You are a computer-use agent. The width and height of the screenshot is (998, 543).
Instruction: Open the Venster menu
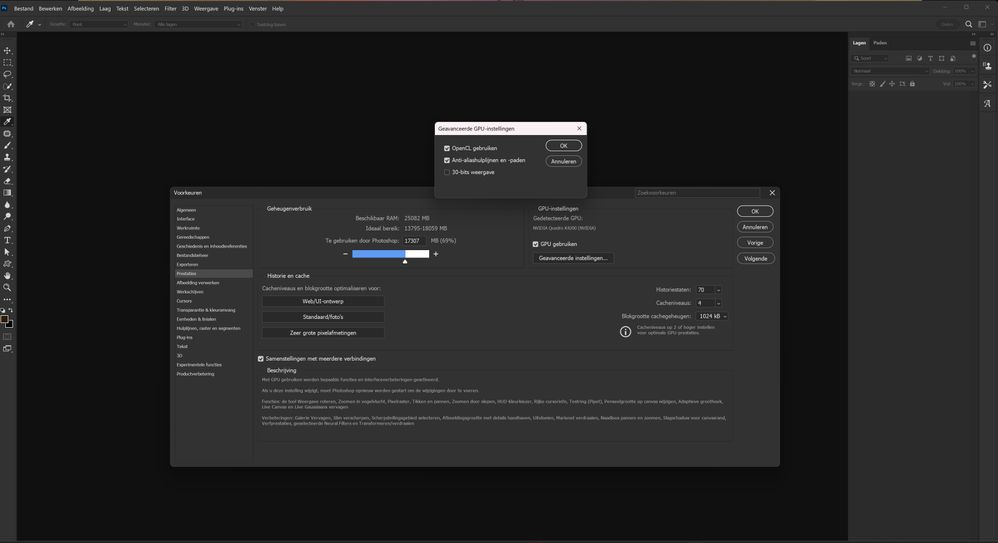pyautogui.click(x=258, y=9)
